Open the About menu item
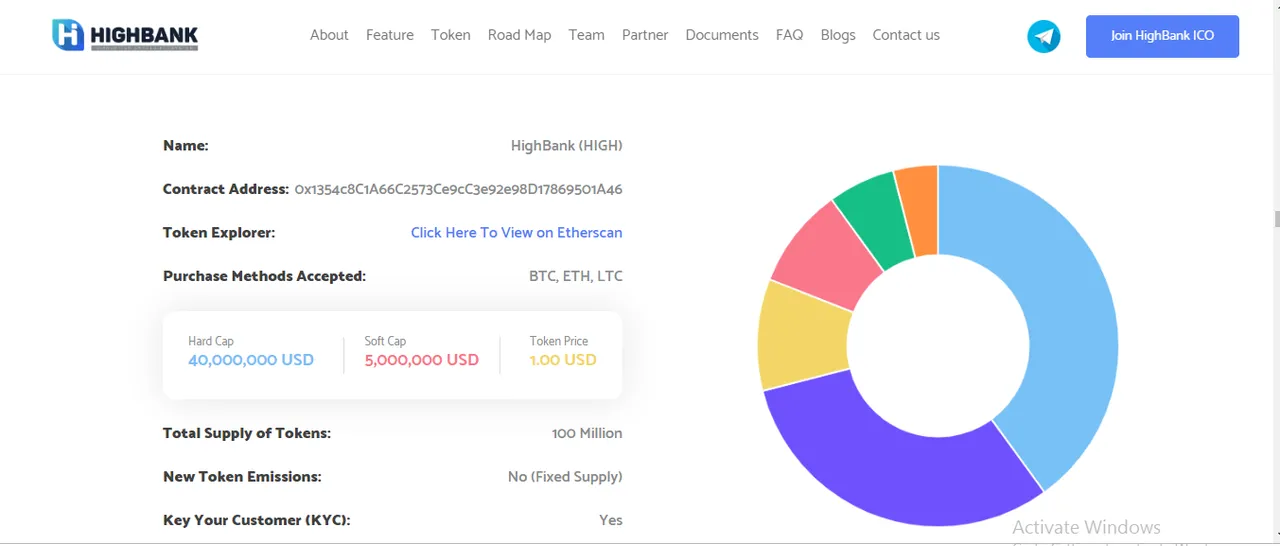This screenshot has width=1280, height=546. pos(329,35)
